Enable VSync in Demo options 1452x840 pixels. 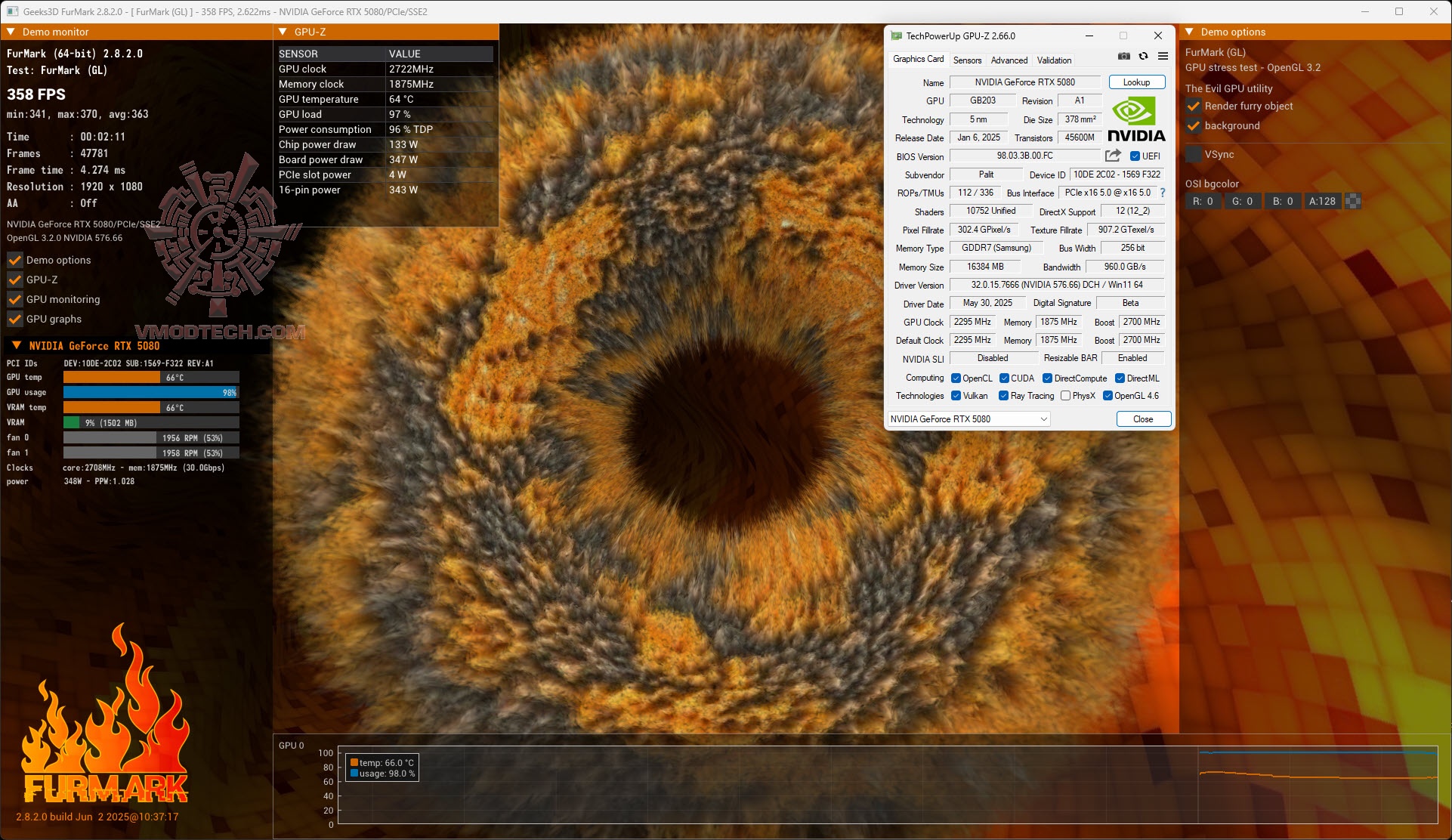pos(1194,154)
